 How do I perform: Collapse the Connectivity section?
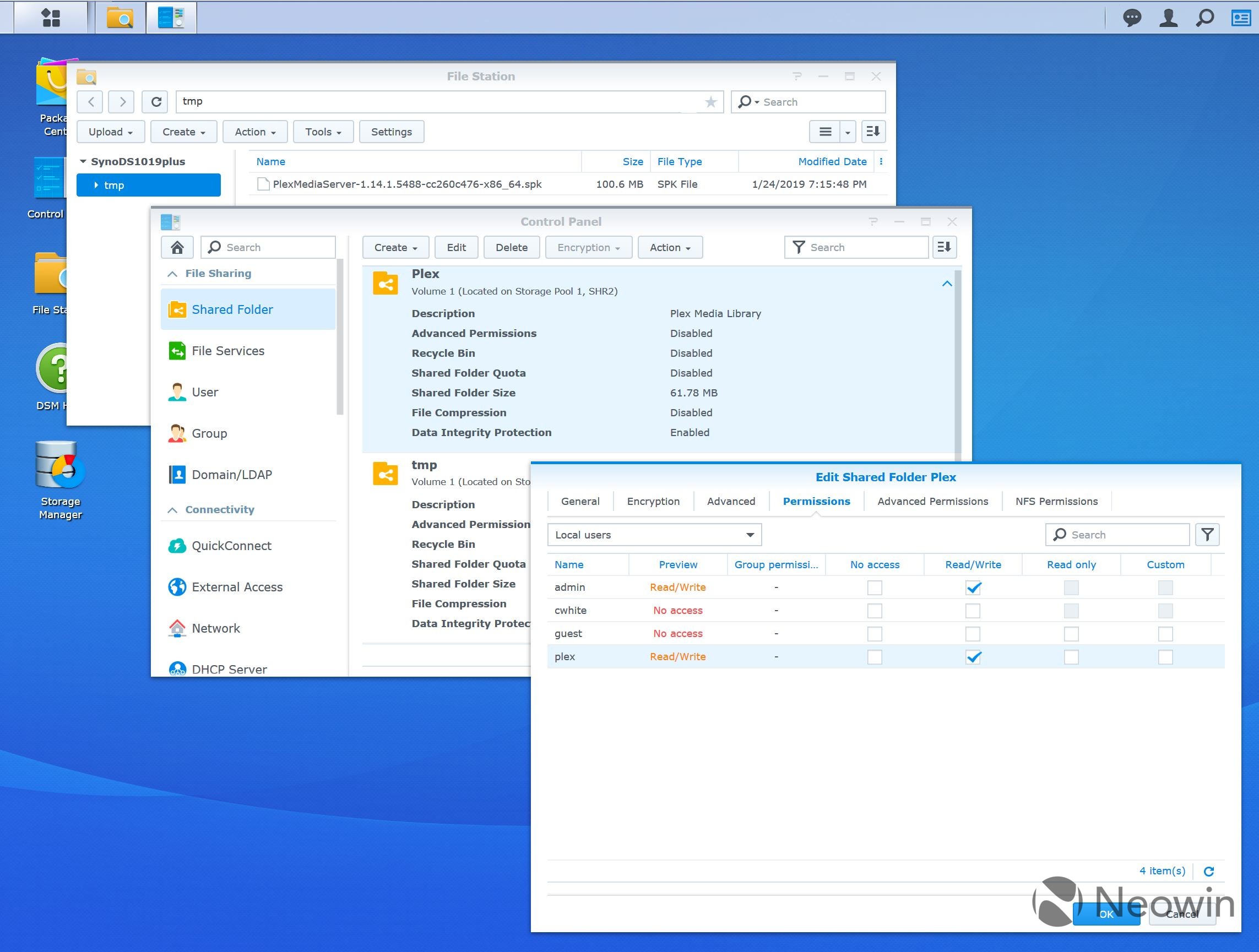click(x=172, y=510)
